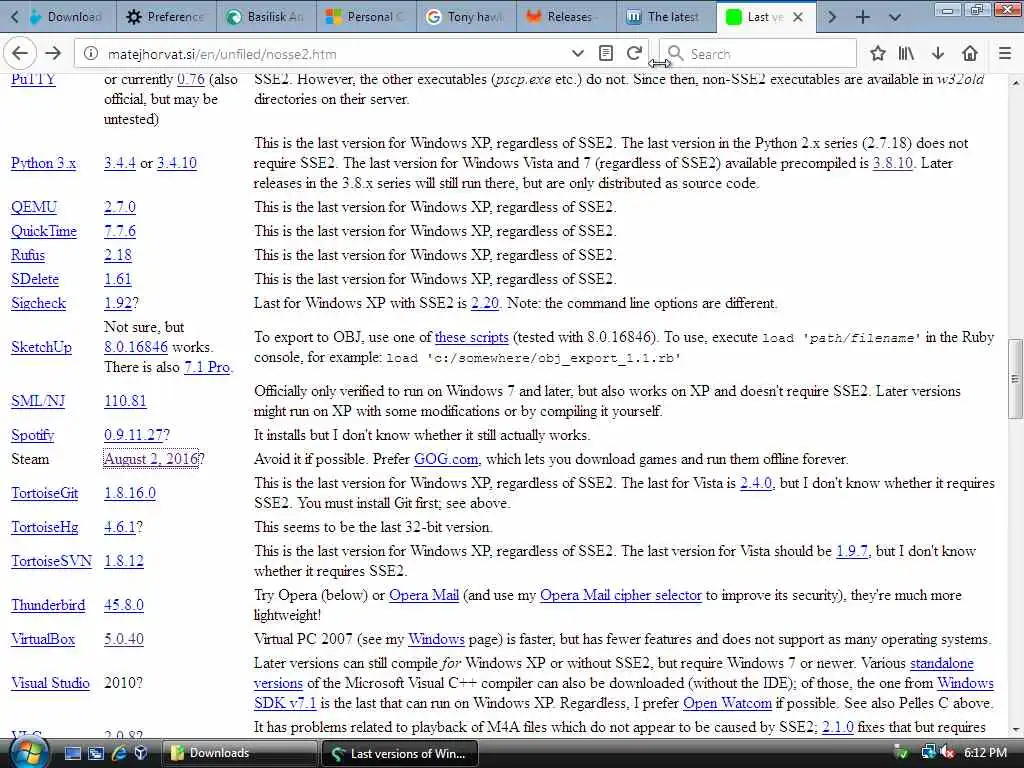Switch to The latest tab
Image resolution: width=1024 pixels, height=768 pixels.
(665, 17)
